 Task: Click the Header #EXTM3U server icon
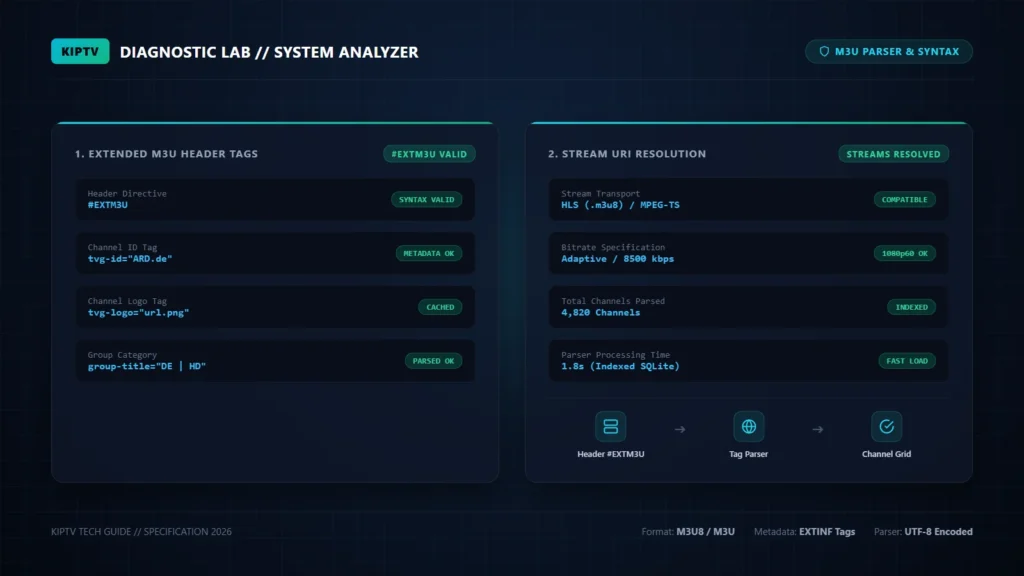pyautogui.click(x=611, y=426)
